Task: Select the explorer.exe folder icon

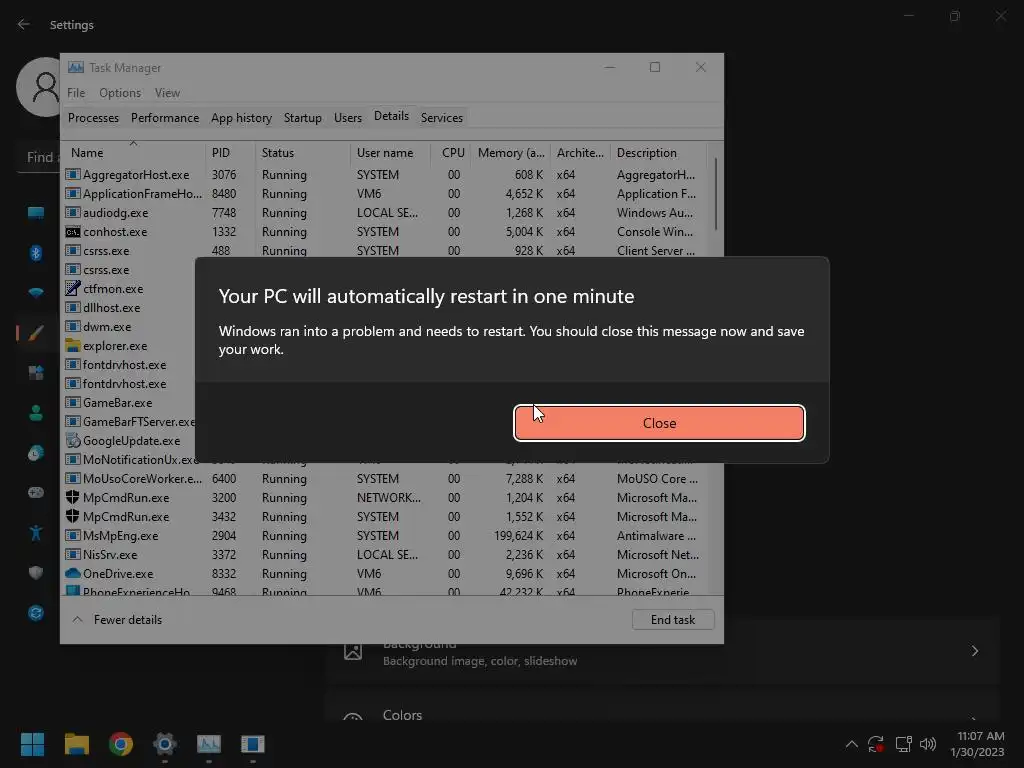Action: (x=72, y=345)
